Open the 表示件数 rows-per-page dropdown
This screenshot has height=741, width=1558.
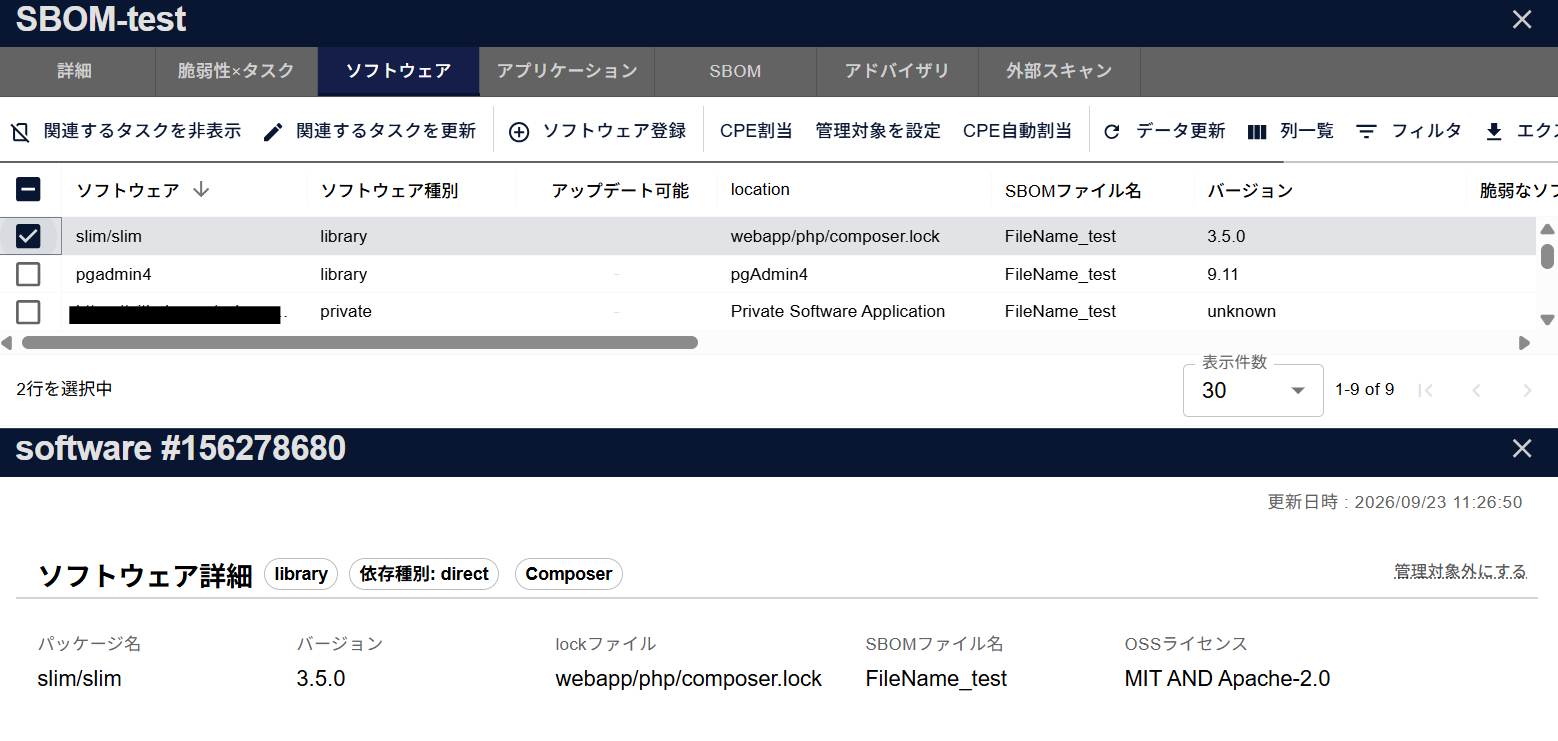click(1253, 390)
